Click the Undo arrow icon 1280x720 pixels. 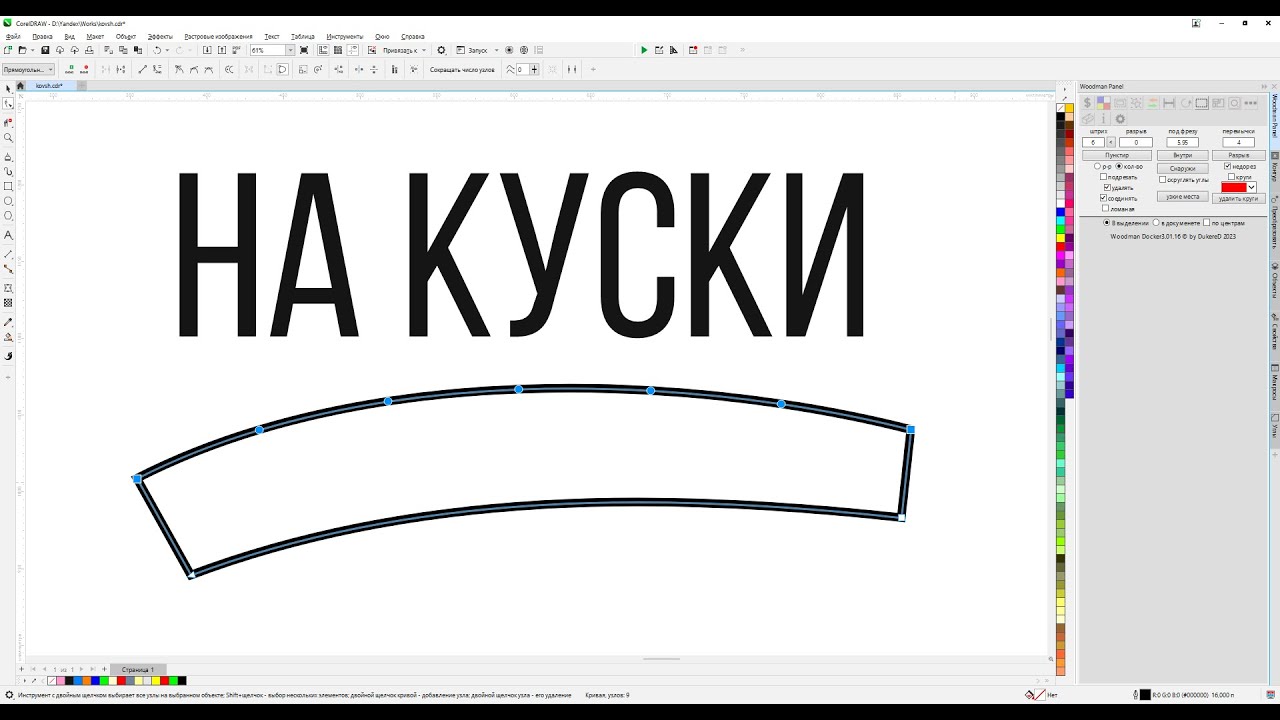[157, 50]
